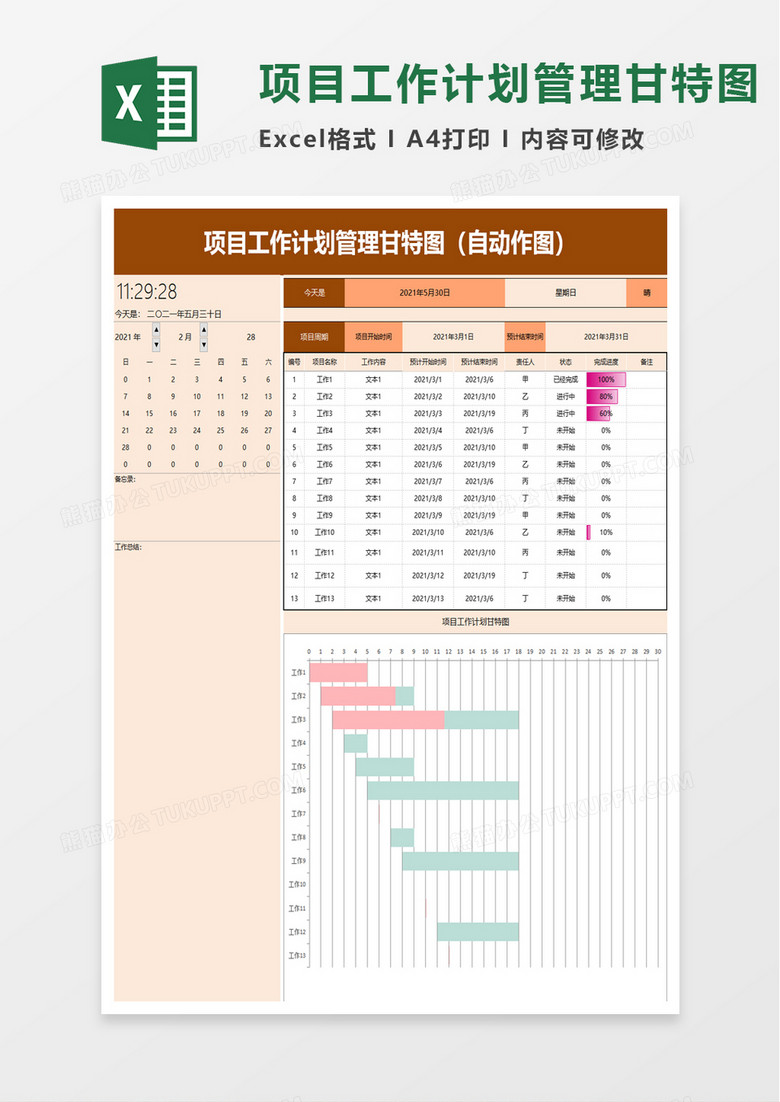
Task: Select the green 工作6 bar in Gantt chart
Action: click(442, 791)
